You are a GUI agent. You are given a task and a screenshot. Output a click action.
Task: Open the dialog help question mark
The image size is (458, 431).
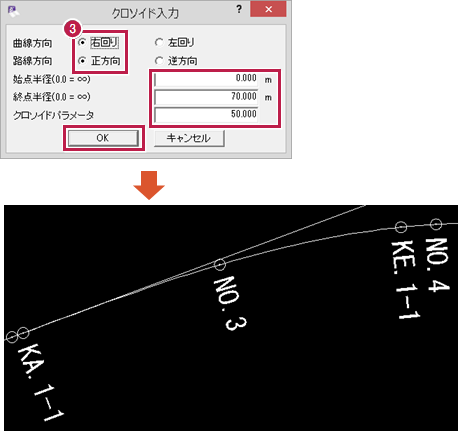(x=239, y=9)
